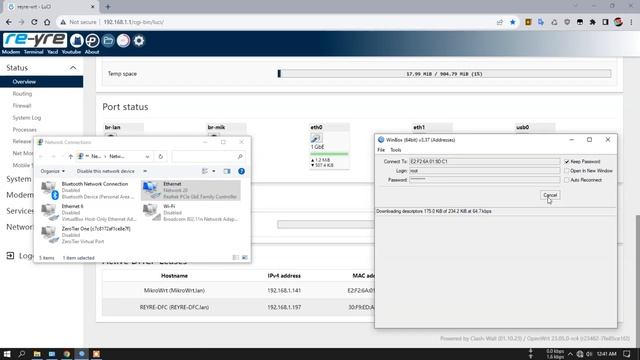Click the REYRE-DFC hostname row
The width and height of the screenshot is (640, 360).
(174, 307)
